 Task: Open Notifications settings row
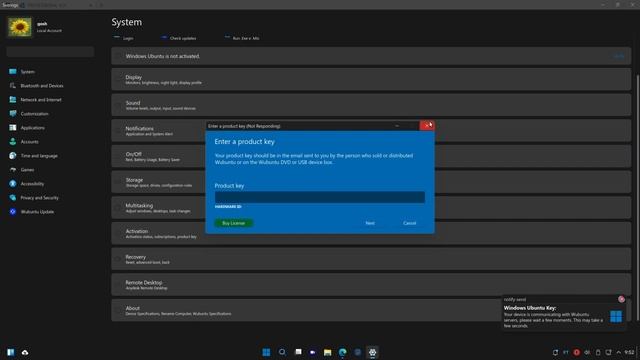click(158, 131)
